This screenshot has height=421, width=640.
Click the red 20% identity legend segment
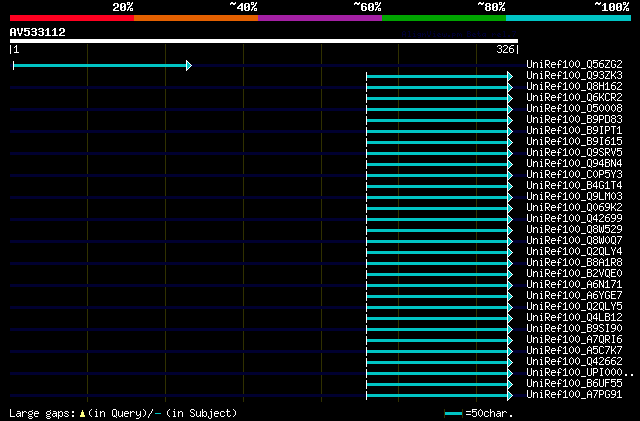72,18
